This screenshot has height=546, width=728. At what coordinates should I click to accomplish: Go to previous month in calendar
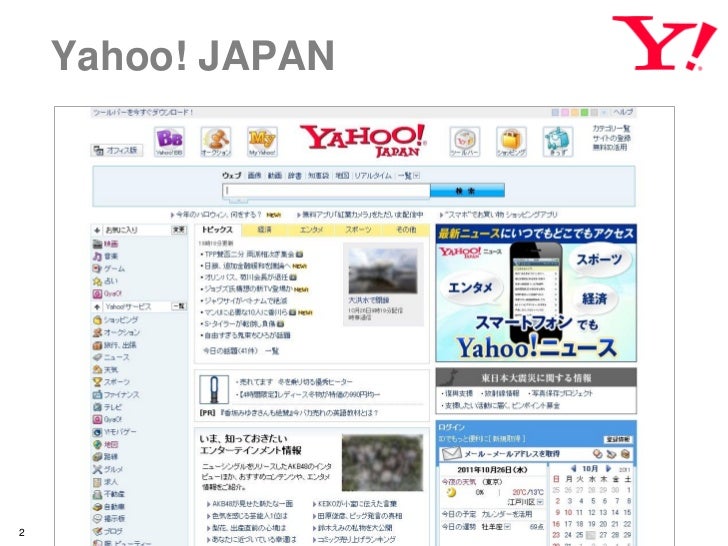coord(574,469)
